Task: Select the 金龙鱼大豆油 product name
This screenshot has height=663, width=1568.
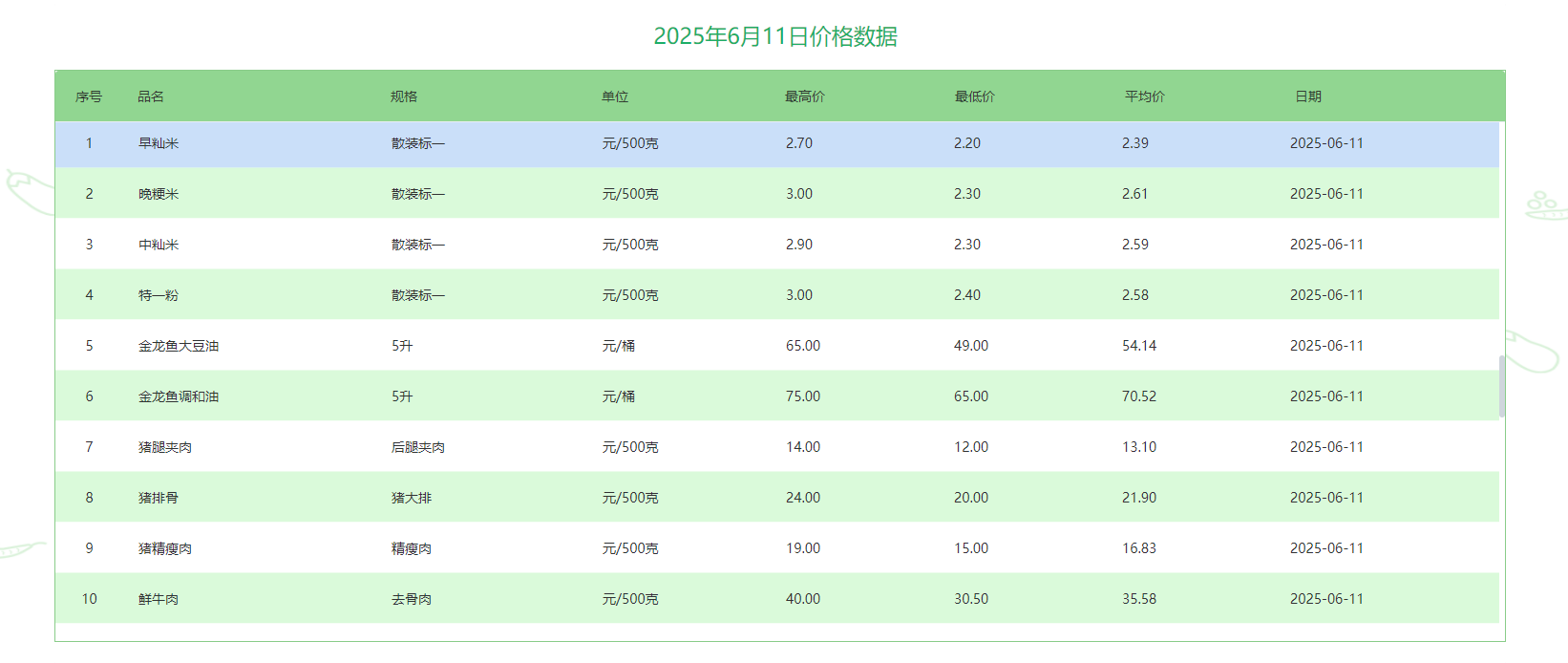Action: (x=179, y=346)
